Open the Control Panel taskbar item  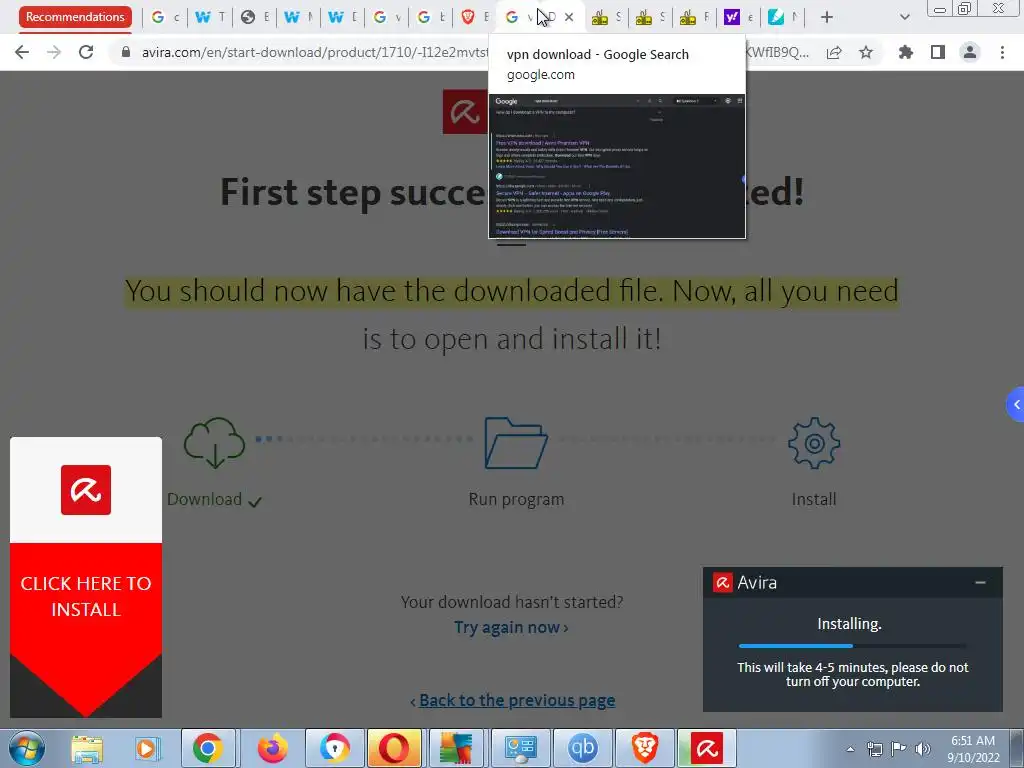pyautogui.click(x=520, y=748)
